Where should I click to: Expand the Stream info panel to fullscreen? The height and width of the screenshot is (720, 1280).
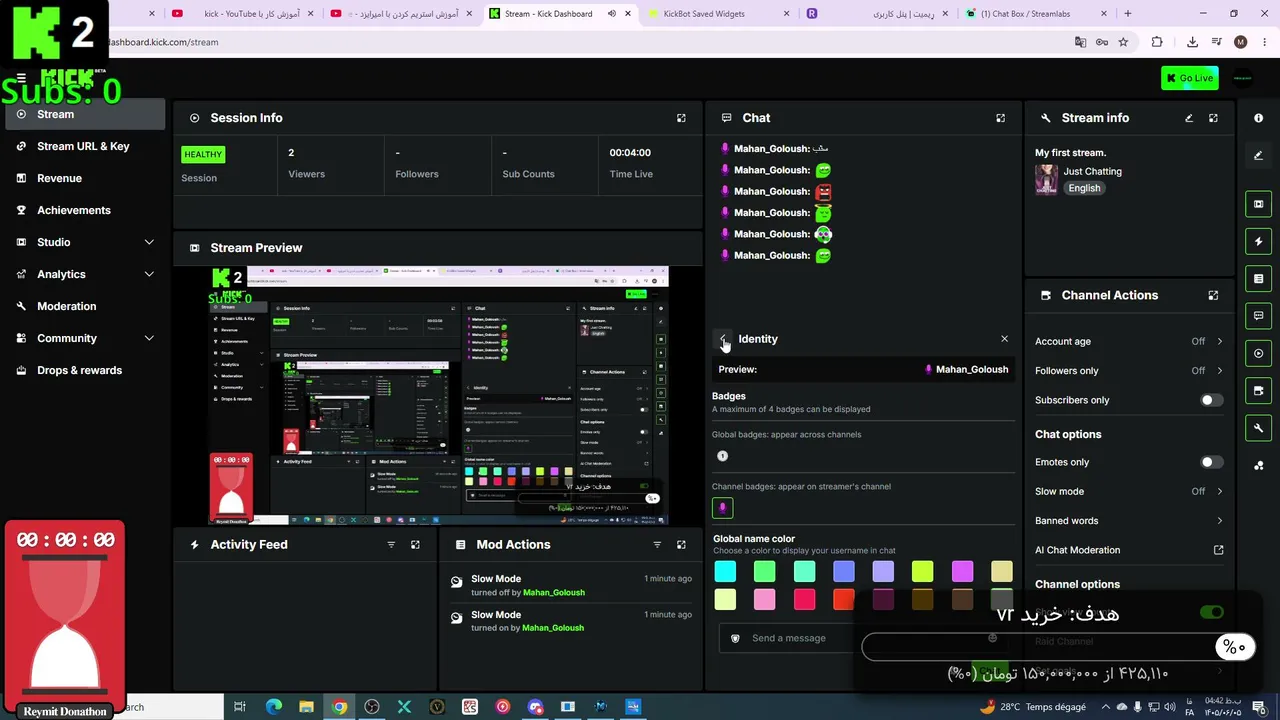tap(1213, 118)
